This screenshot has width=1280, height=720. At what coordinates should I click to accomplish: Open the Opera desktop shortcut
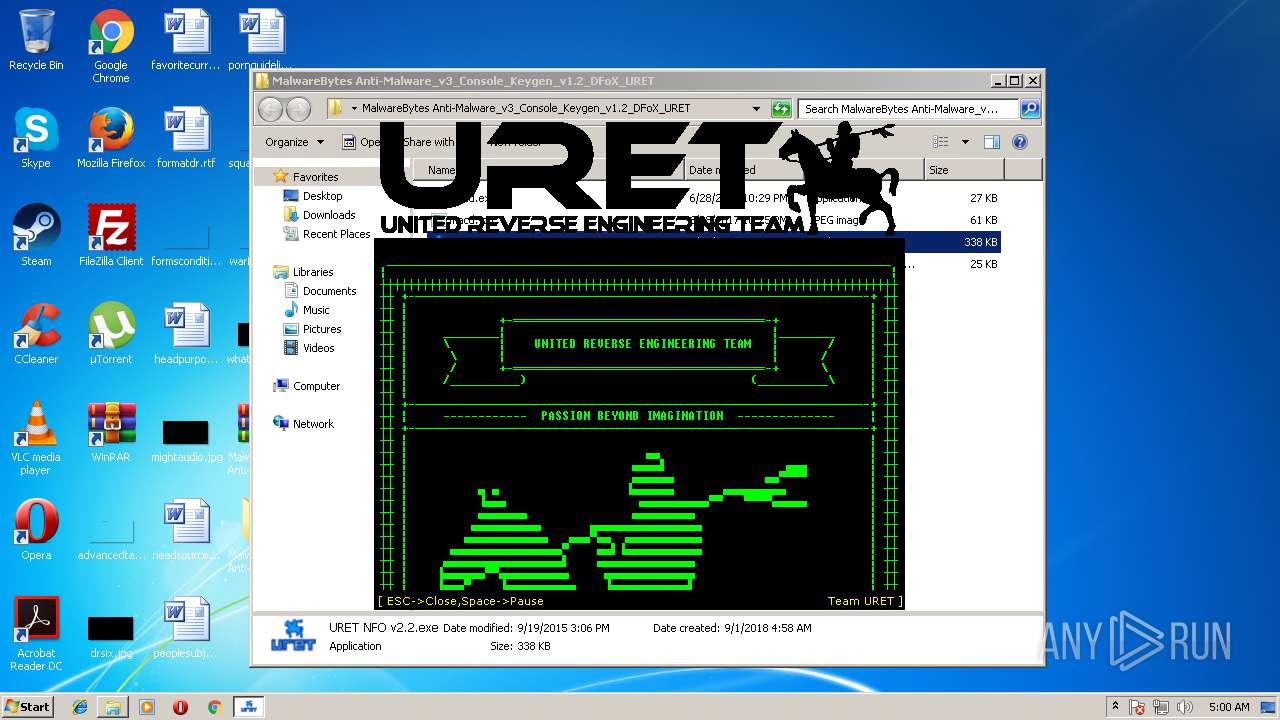(x=36, y=530)
